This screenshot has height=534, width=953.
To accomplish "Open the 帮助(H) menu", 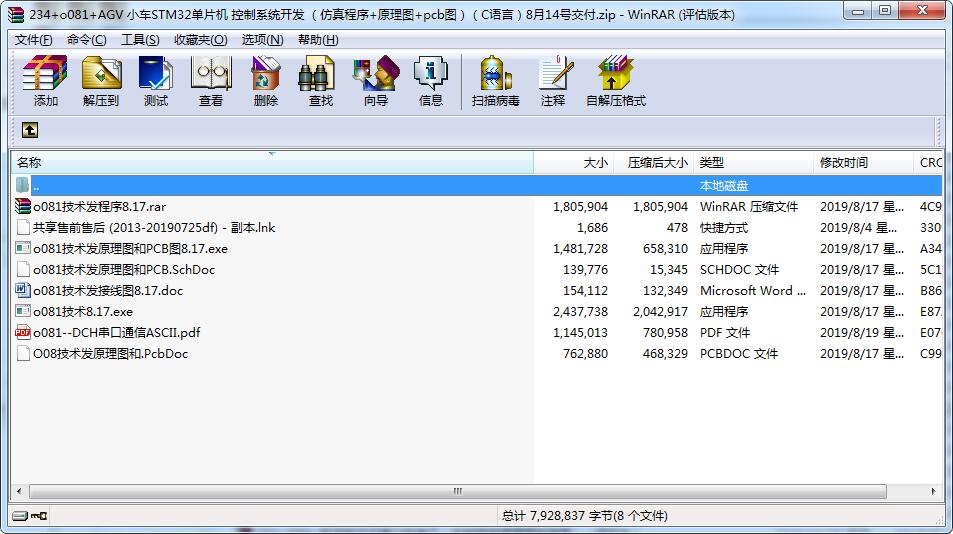I will pyautogui.click(x=318, y=39).
